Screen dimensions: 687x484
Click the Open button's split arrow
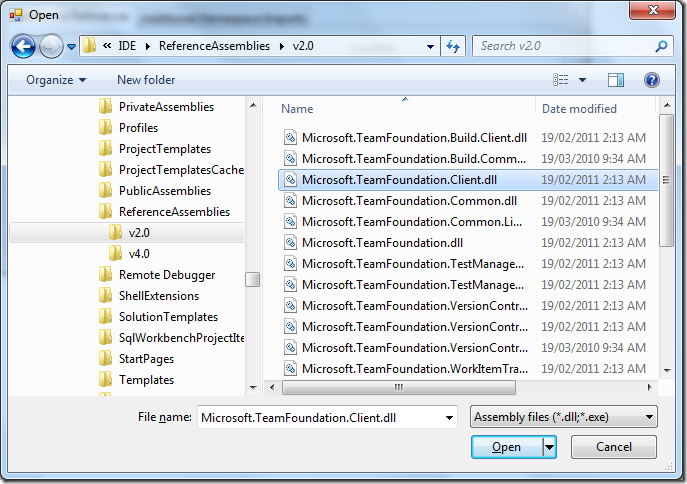[x=549, y=447]
